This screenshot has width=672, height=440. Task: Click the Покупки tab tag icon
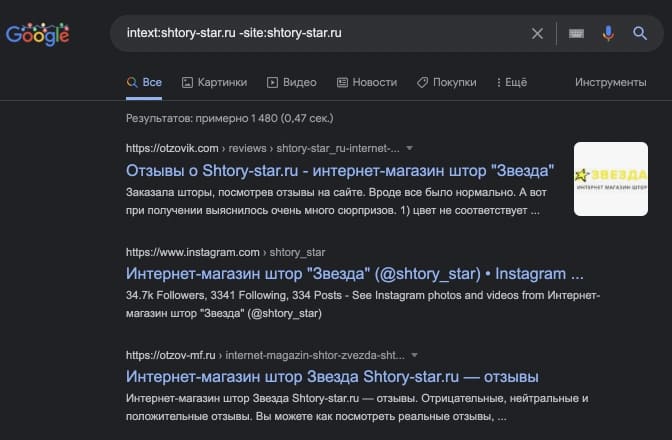point(422,82)
